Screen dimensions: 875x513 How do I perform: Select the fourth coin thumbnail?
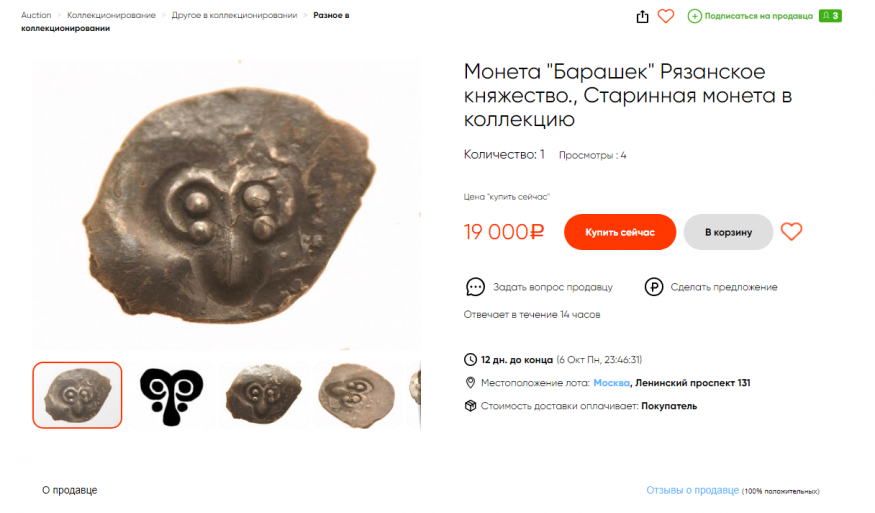(x=357, y=395)
